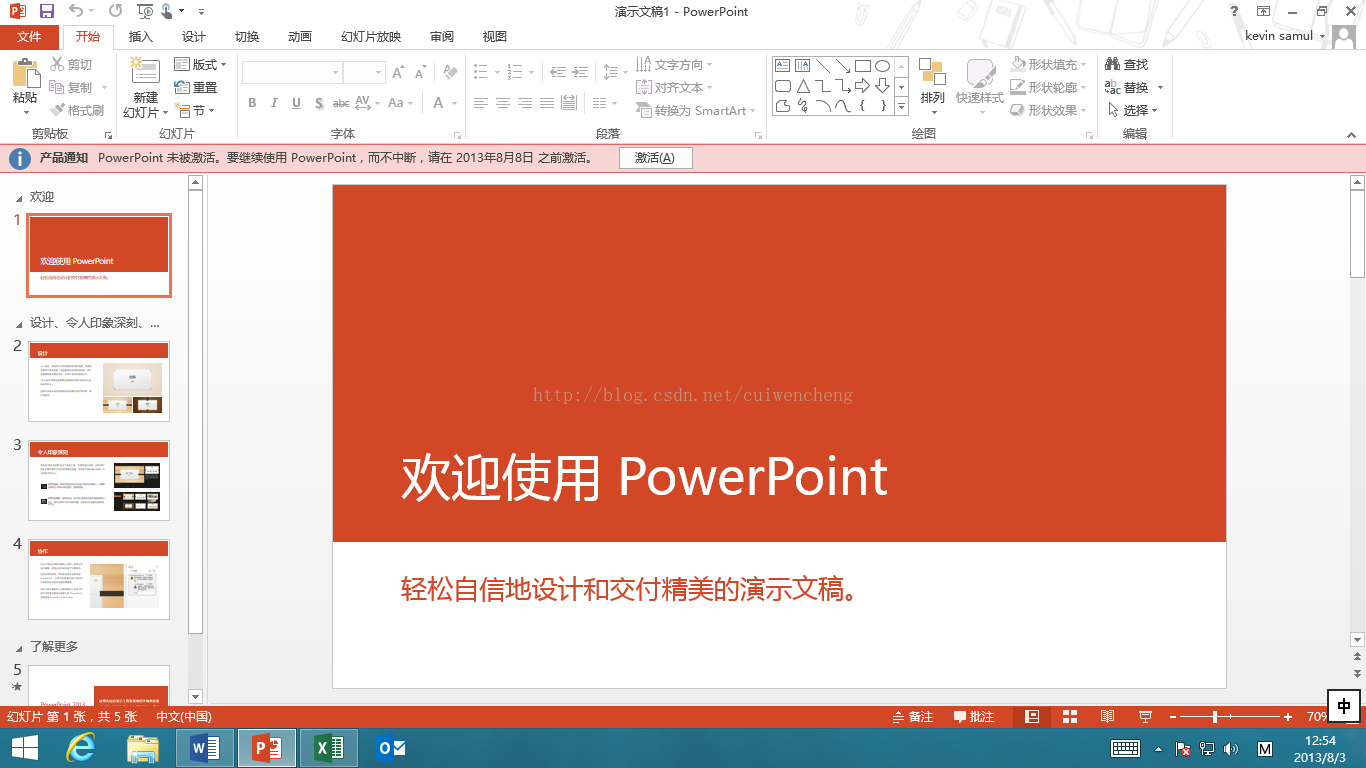Select the oval shape in shapes gallery
This screenshot has height=768, width=1366.
882,66
